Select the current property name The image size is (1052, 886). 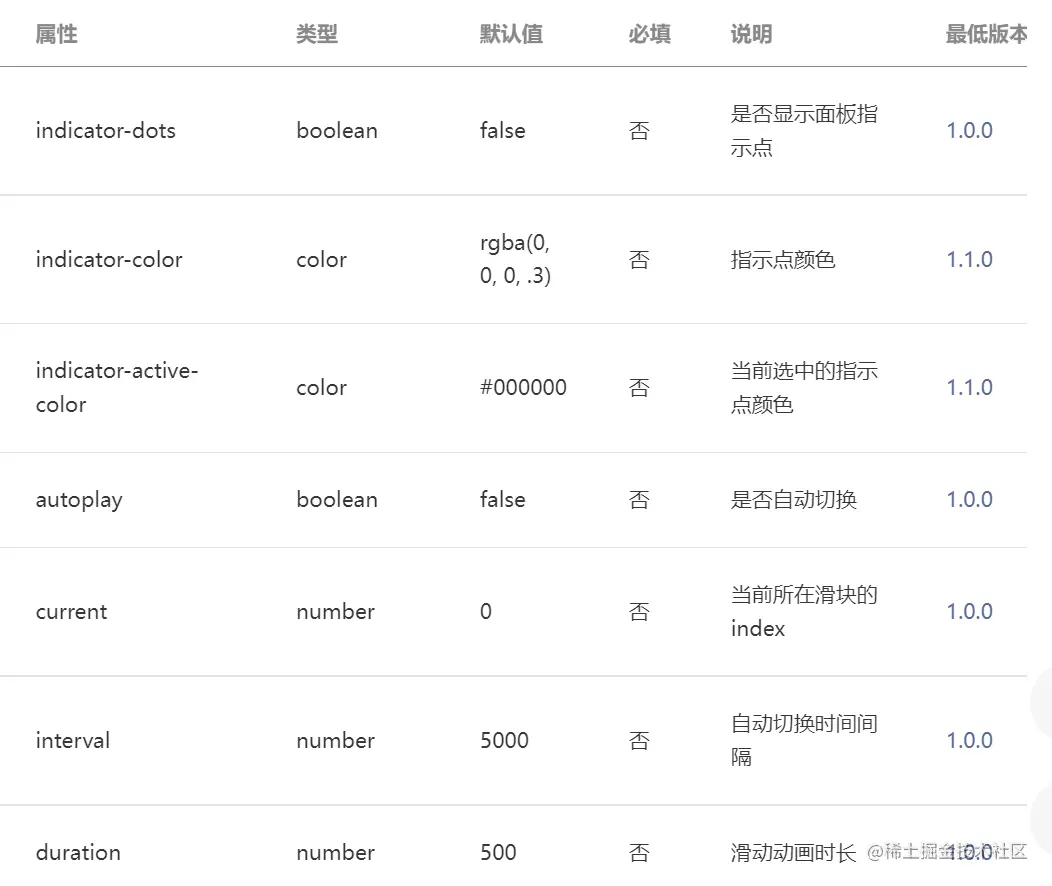71,611
